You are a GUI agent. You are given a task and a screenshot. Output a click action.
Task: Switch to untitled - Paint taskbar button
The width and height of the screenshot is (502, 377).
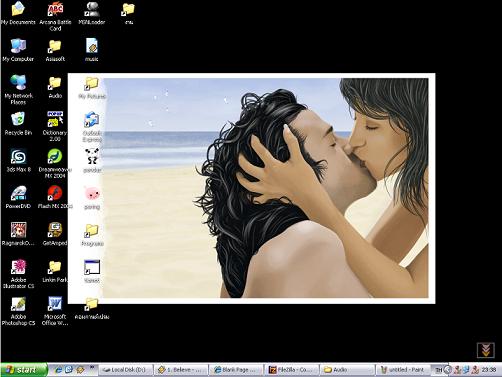pos(403,370)
